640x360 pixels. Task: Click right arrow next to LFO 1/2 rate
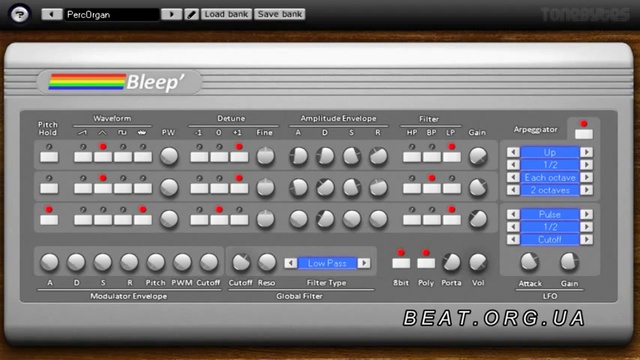pos(587,227)
